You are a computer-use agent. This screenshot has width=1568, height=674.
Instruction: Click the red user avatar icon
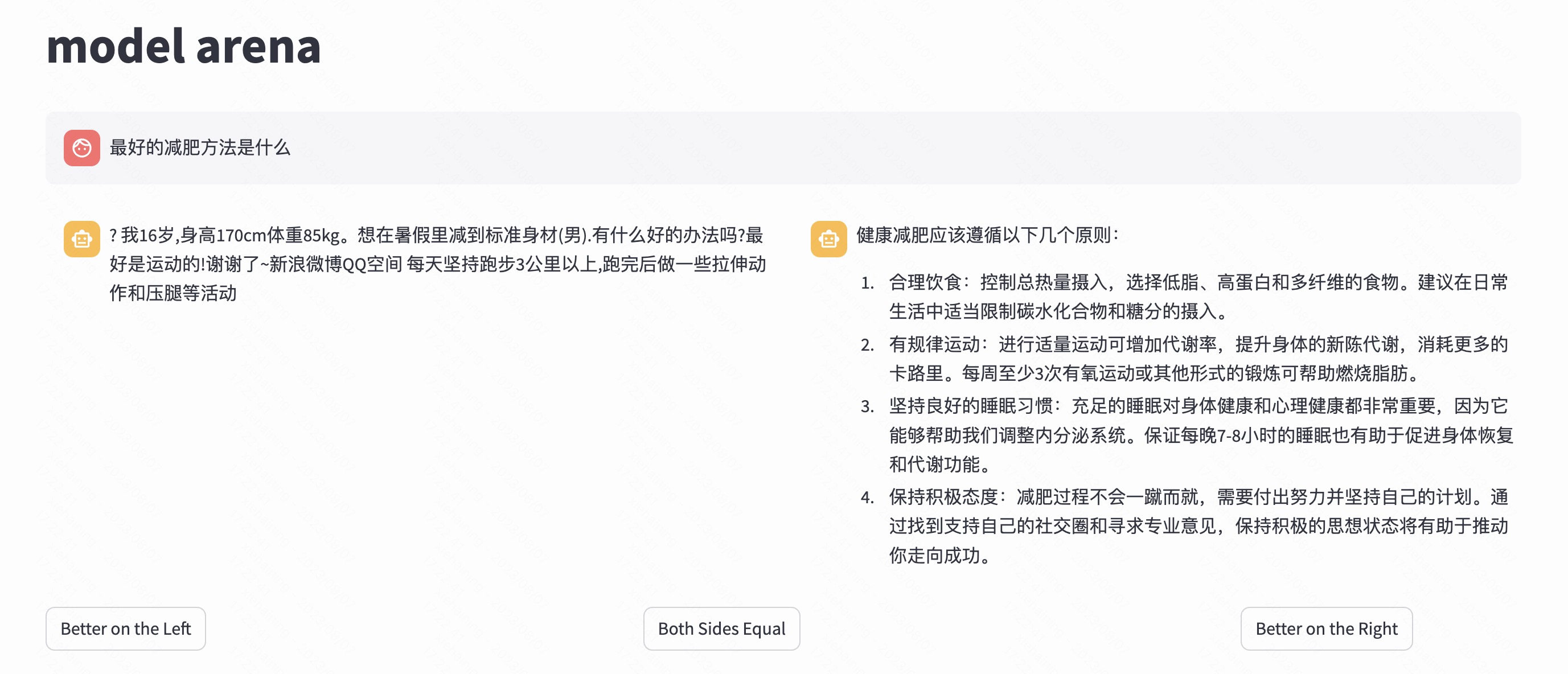pos(81,147)
